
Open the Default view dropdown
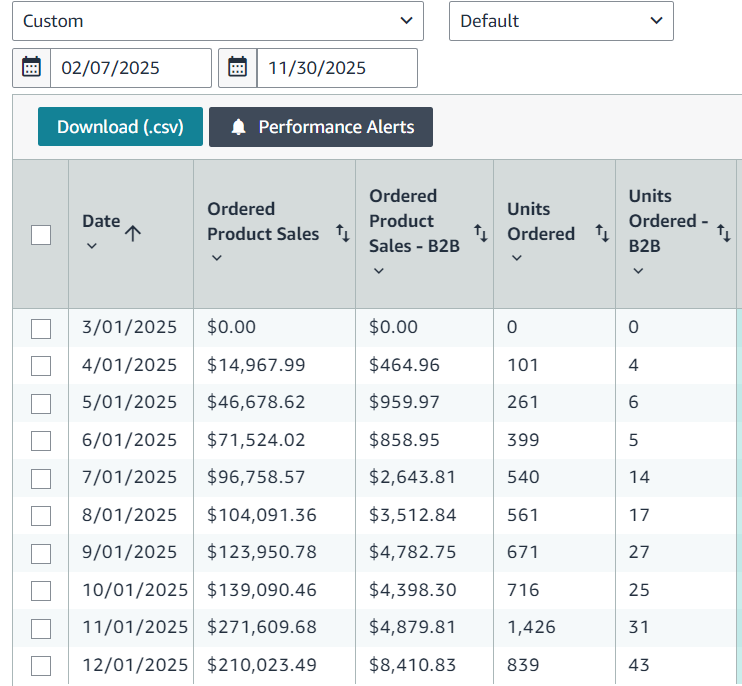[x=560, y=21]
